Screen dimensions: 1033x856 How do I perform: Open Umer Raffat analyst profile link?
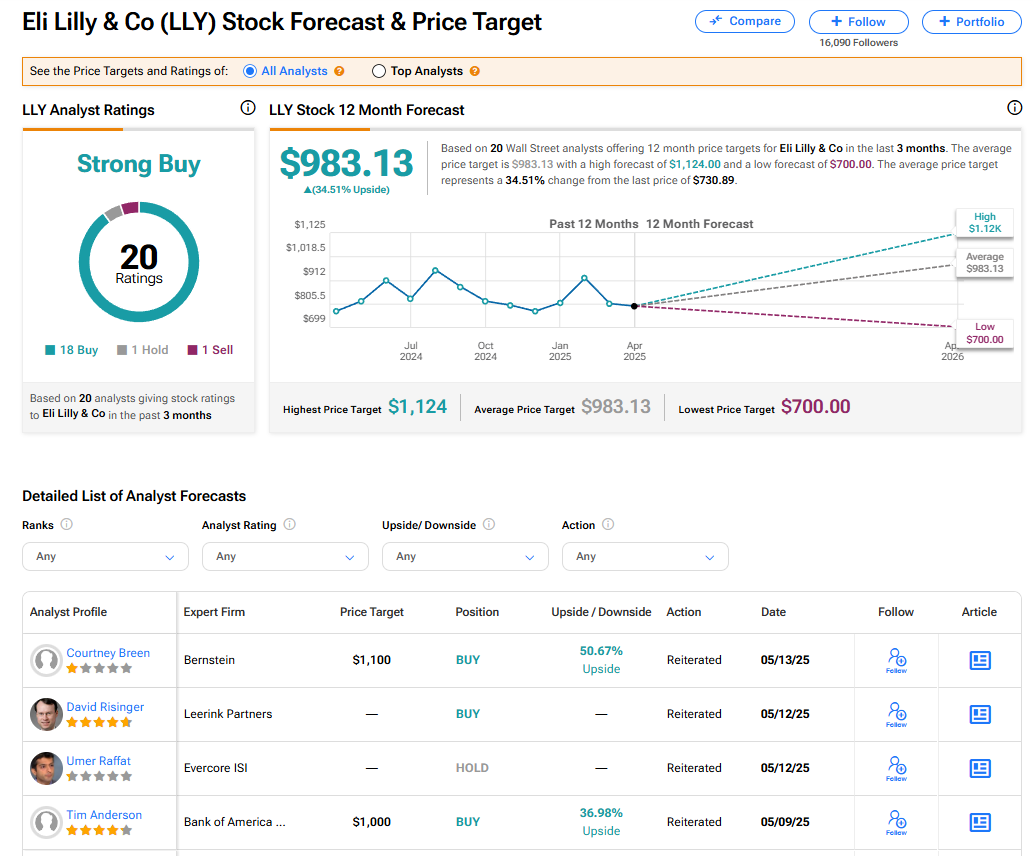coord(98,760)
